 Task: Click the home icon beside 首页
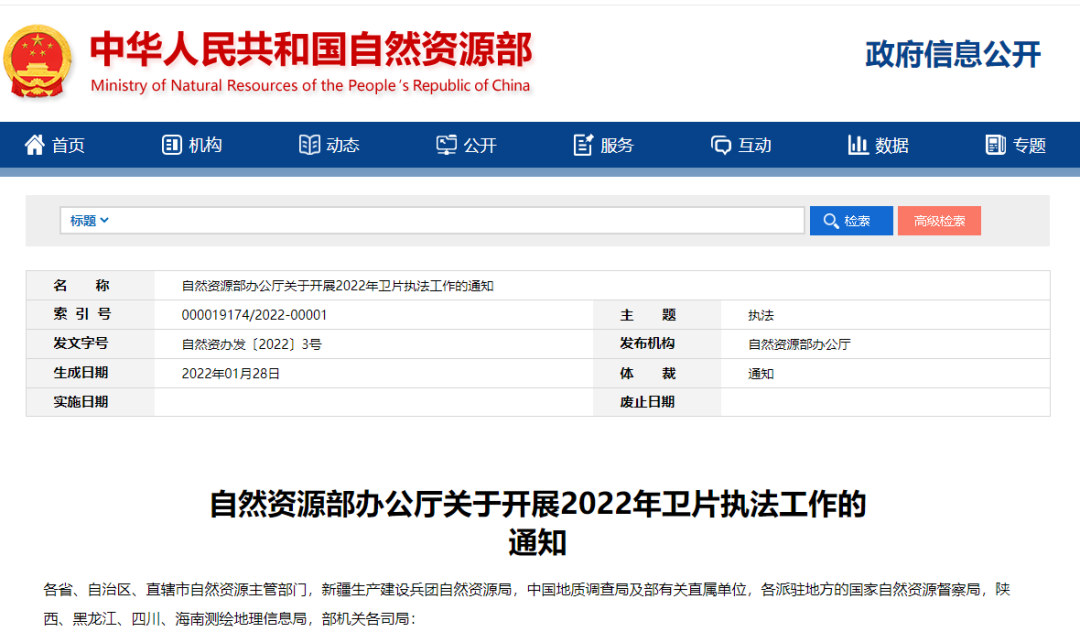35,145
